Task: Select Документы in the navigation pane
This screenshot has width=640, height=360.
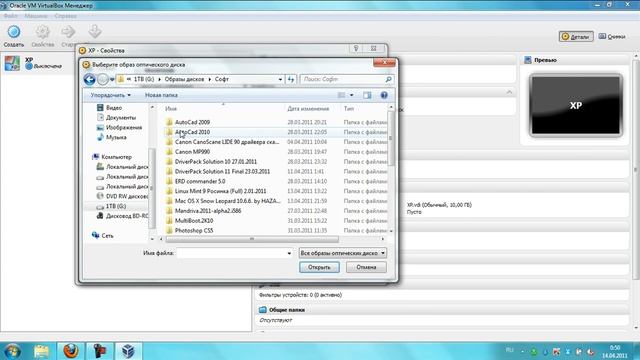Action: point(116,118)
